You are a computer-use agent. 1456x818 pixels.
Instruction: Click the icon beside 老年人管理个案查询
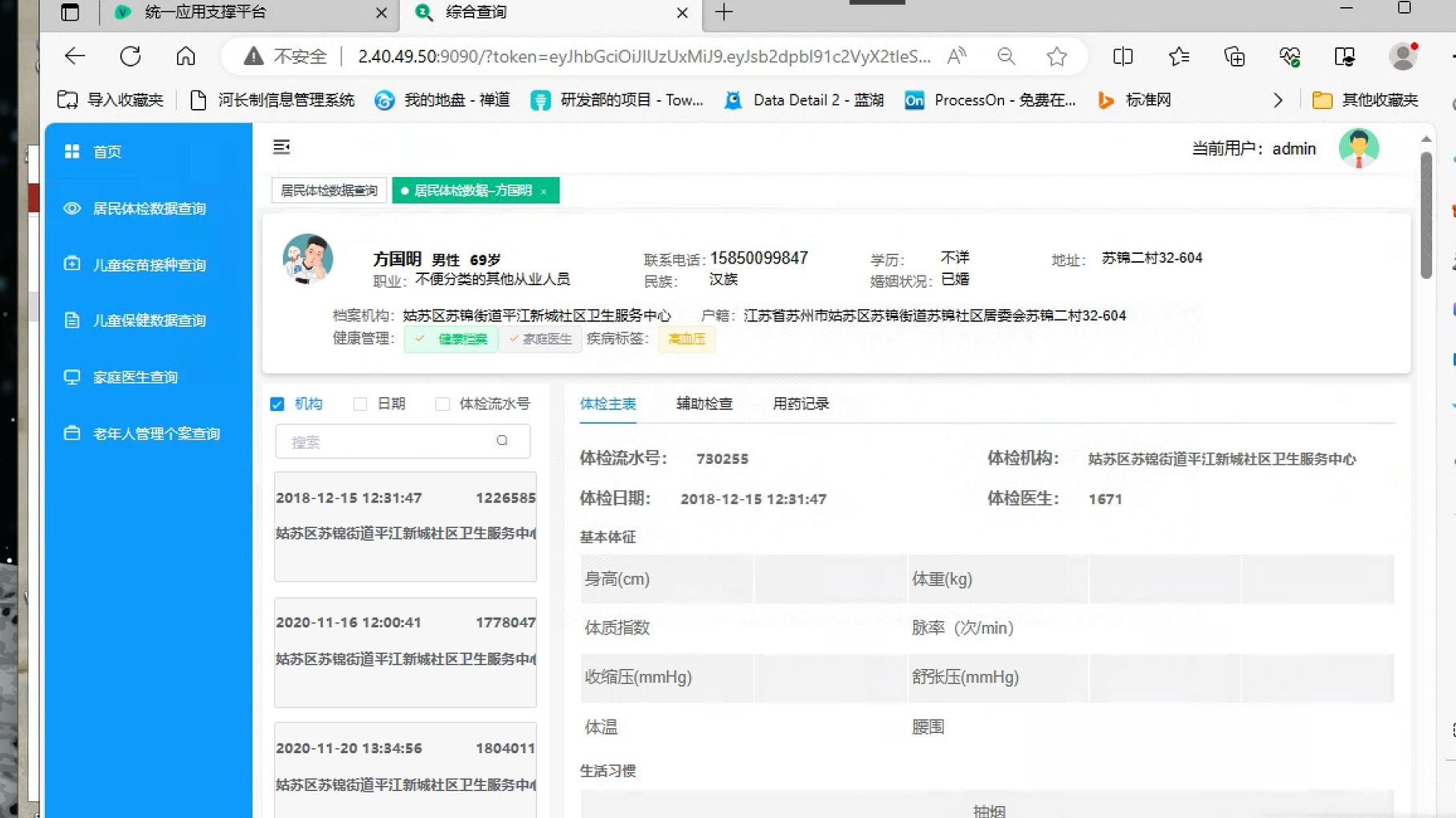point(72,433)
